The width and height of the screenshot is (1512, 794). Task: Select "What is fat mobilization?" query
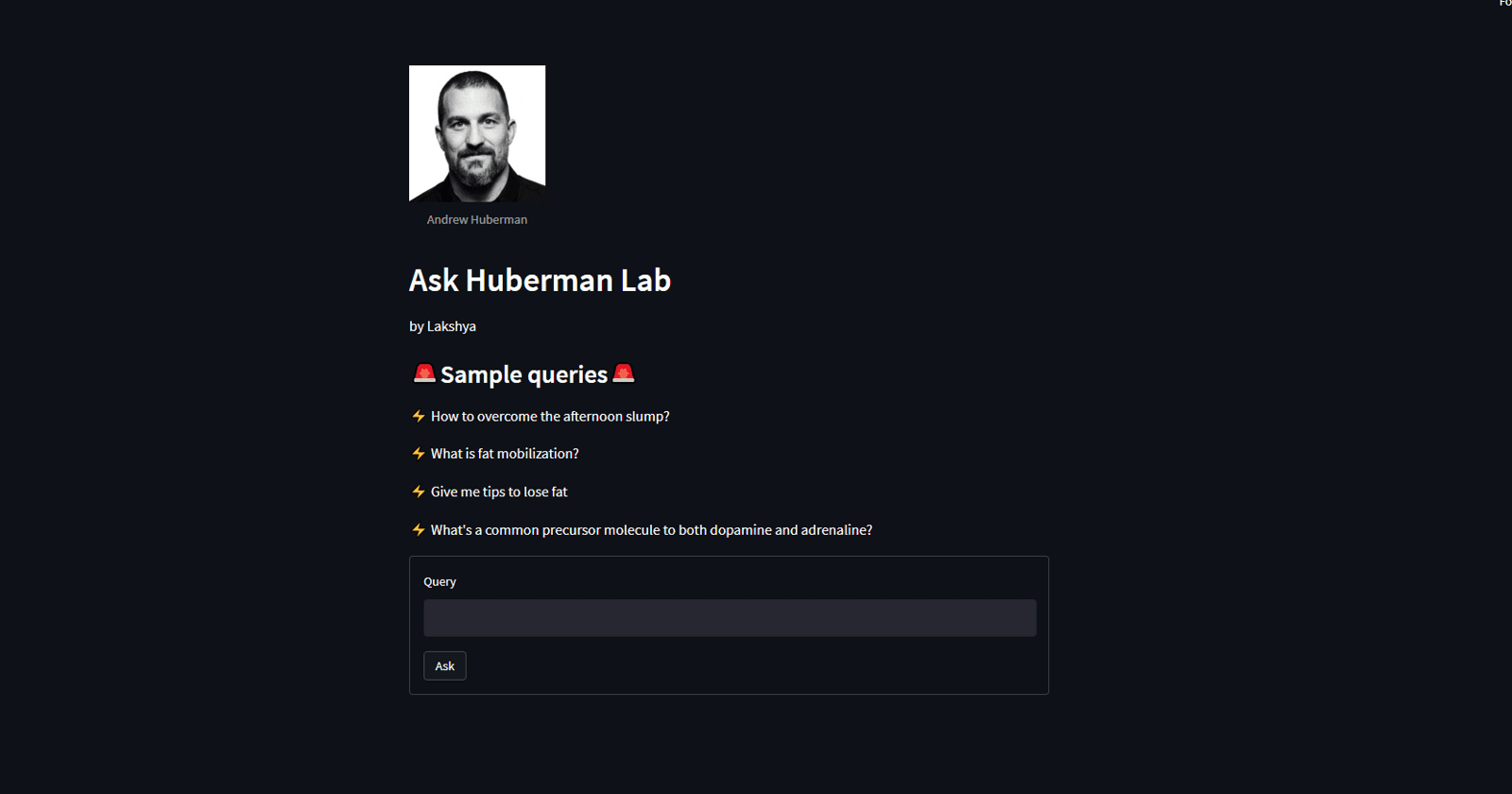click(504, 454)
